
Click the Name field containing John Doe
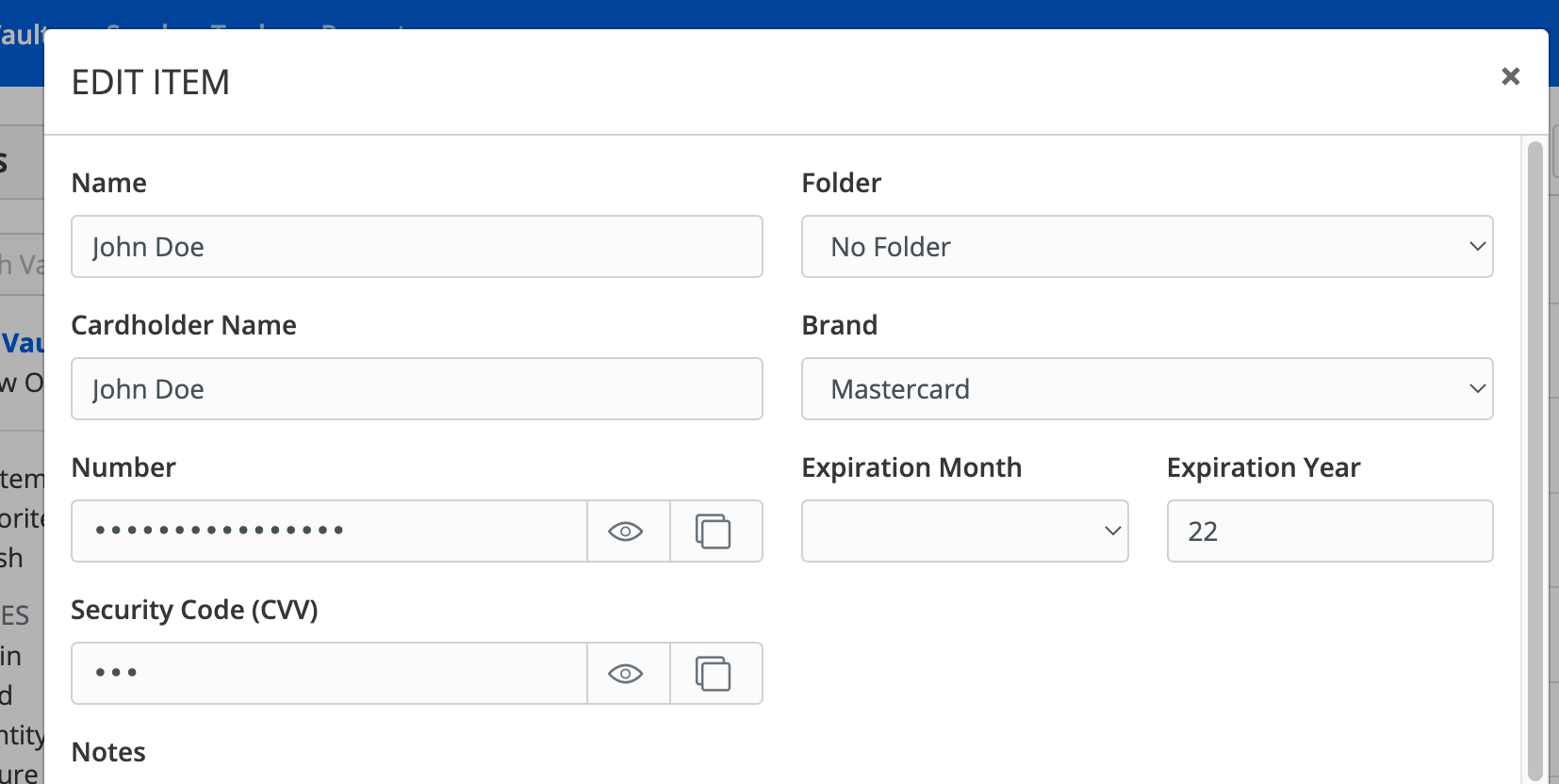417,247
